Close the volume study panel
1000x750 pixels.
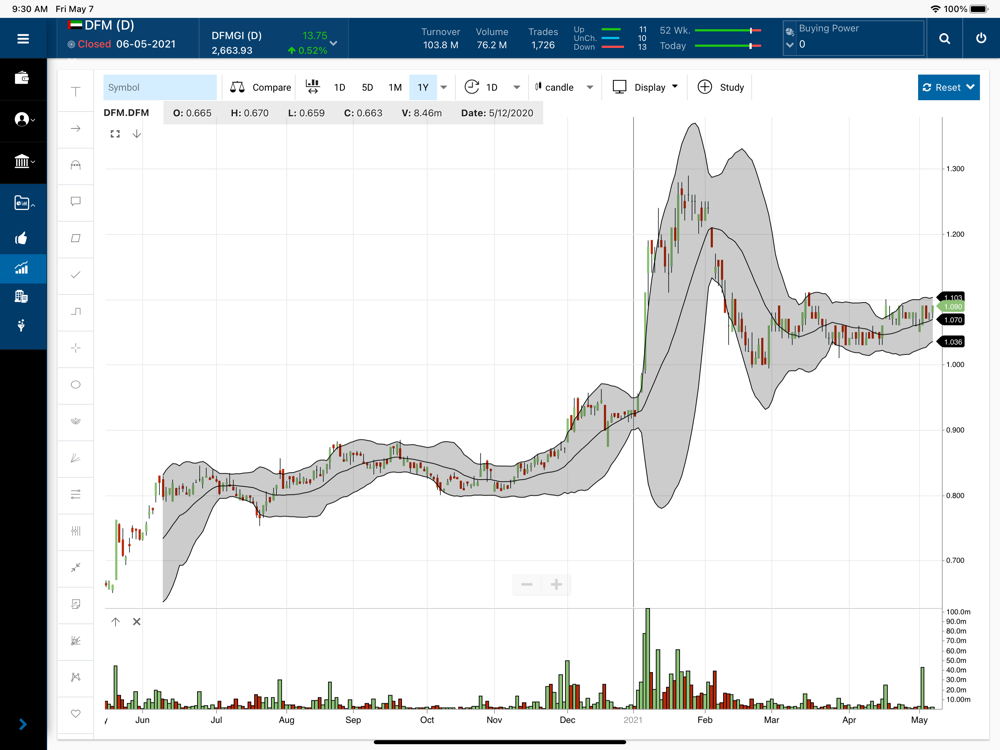[x=136, y=622]
